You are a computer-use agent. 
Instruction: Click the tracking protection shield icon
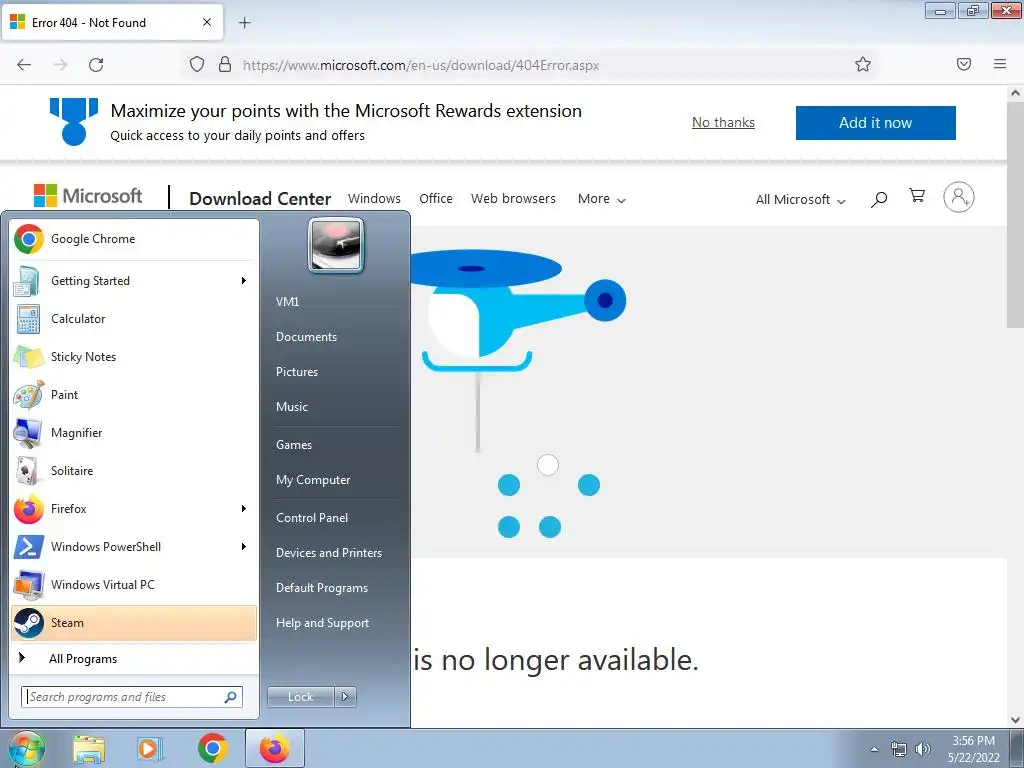(197, 64)
